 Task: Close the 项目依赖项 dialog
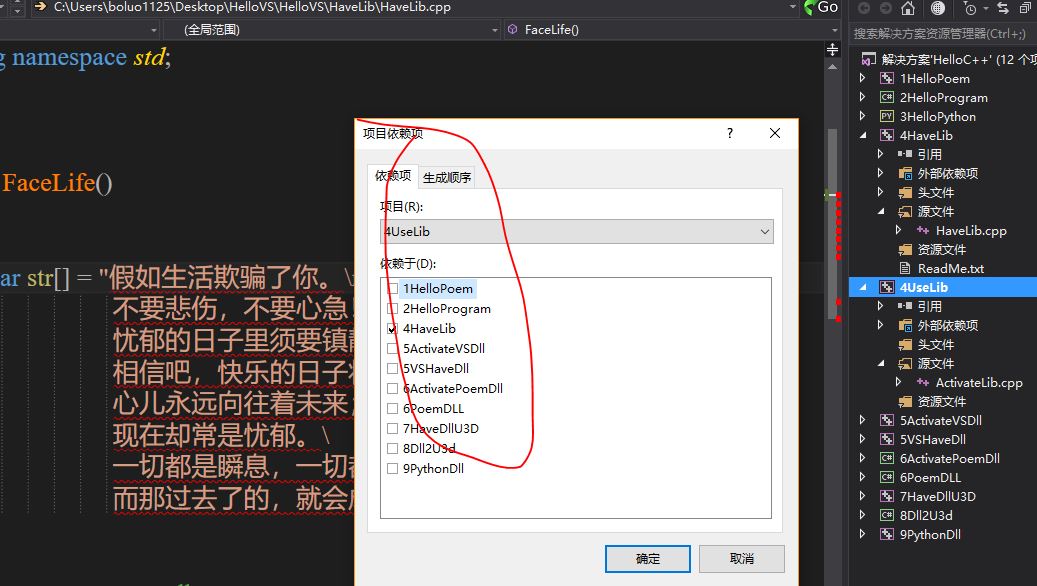(775, 133)
